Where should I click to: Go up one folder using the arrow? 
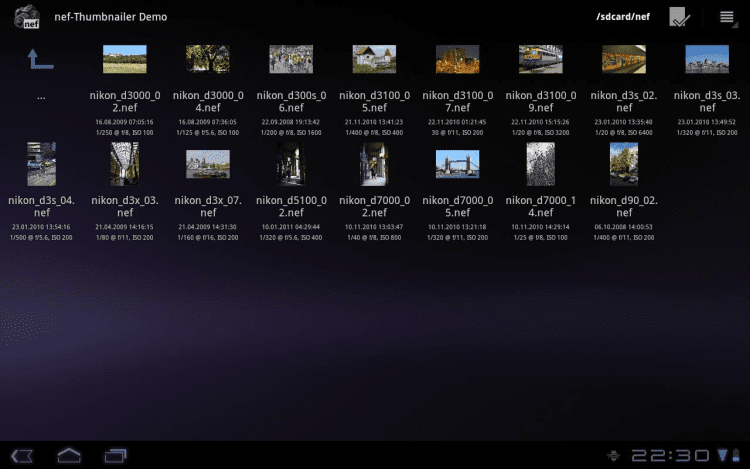[x=41, y=59]
